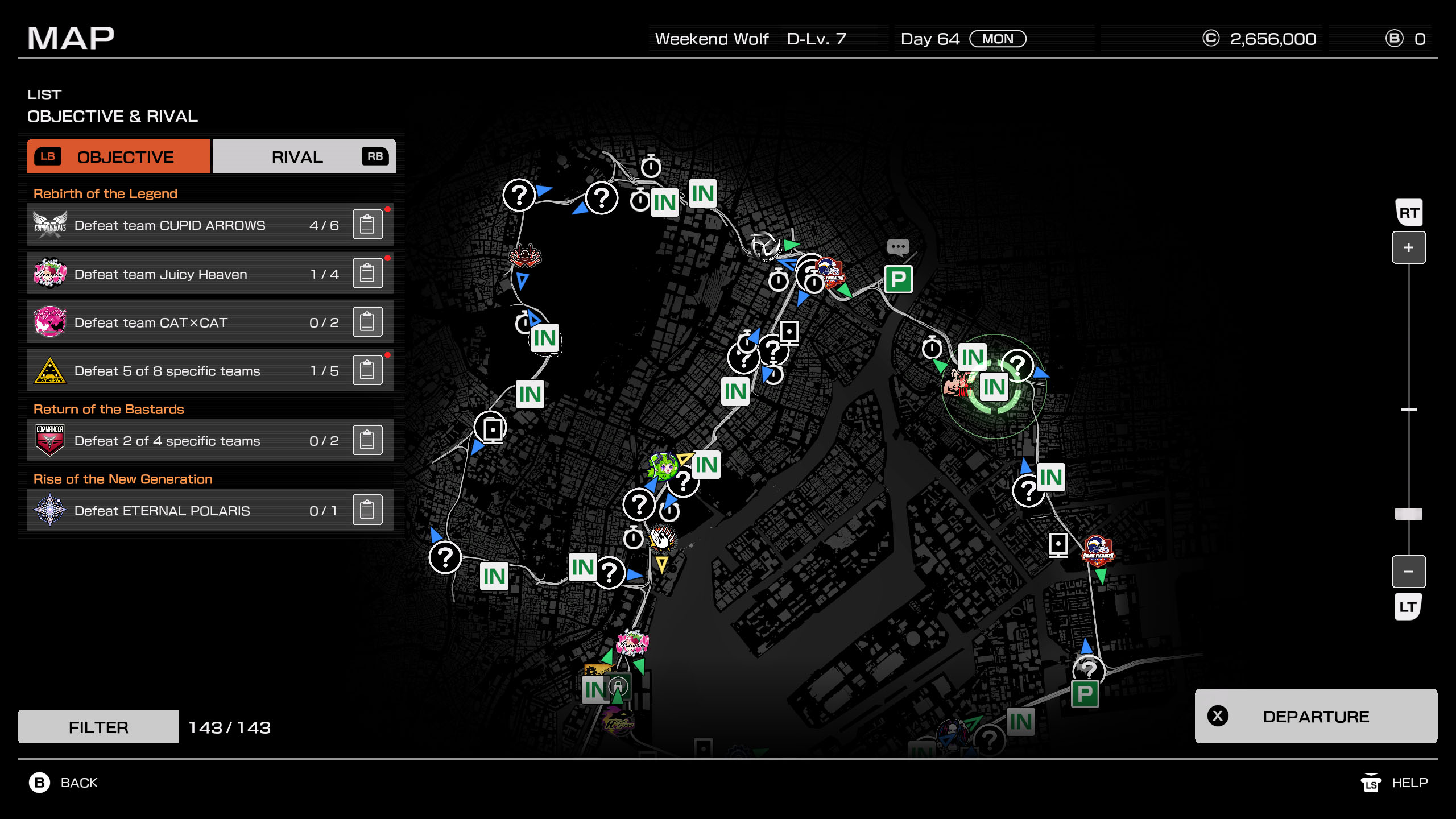Click the zoom slider handle
Viewport: 1456px width, 819px height.
1408,514
